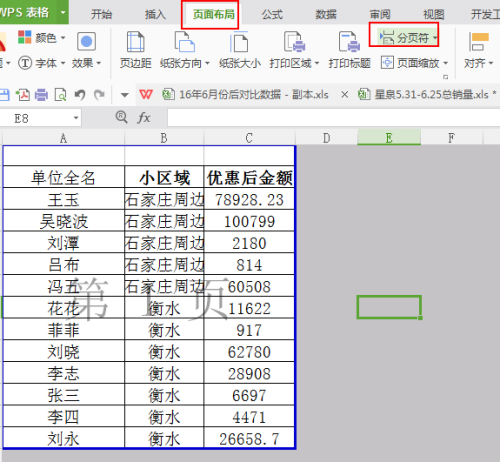Click the Save icon in quick toolbar
The height and width of the screenshot is (462, 500).
[4, 95]
